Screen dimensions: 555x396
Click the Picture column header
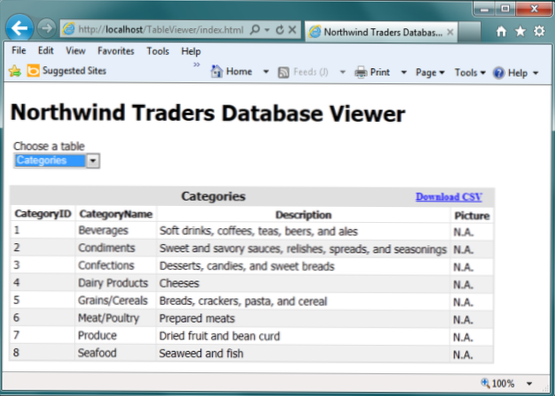(472, 216)
